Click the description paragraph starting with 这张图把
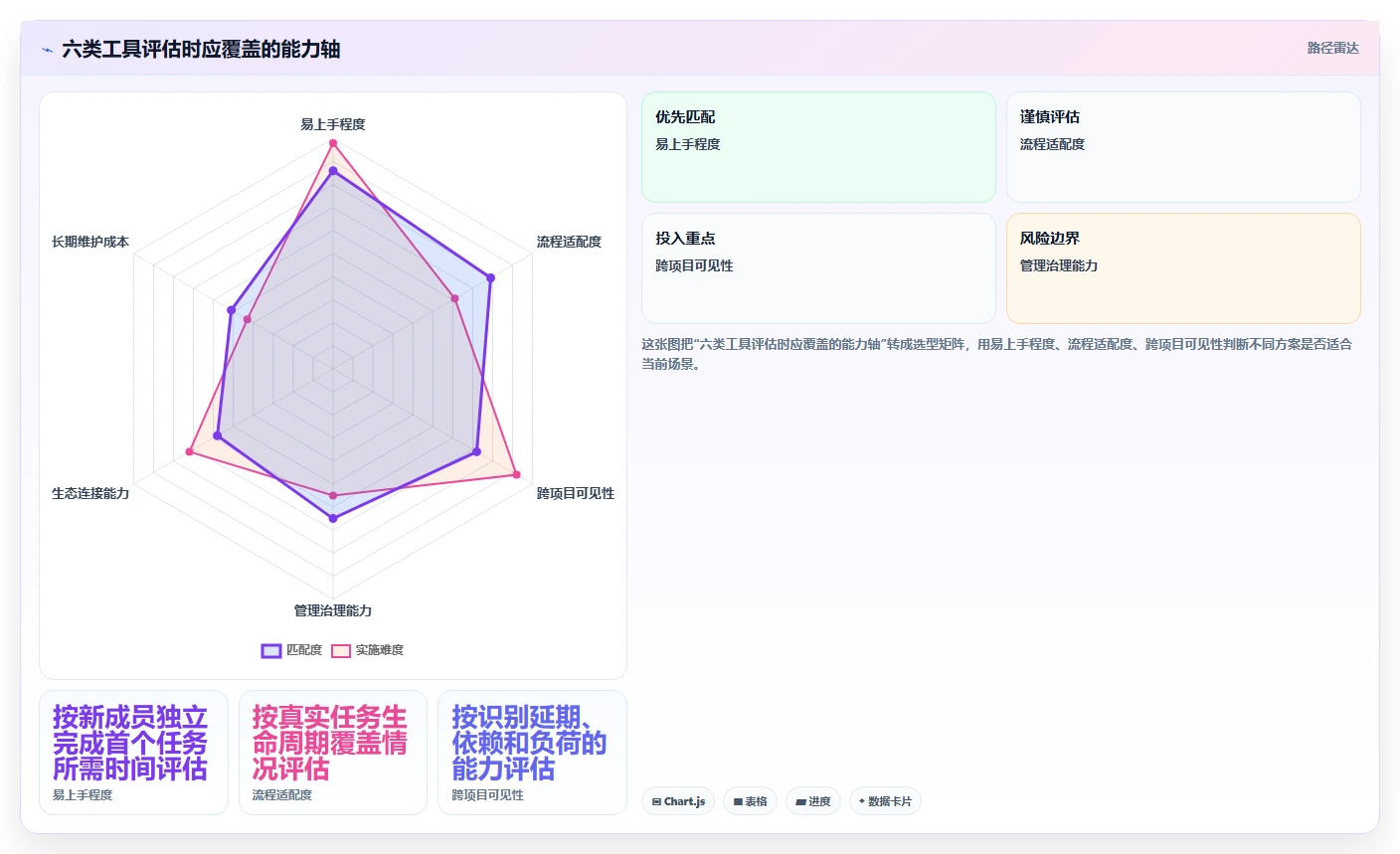1400x854 pixels. (x=996, y=354)
